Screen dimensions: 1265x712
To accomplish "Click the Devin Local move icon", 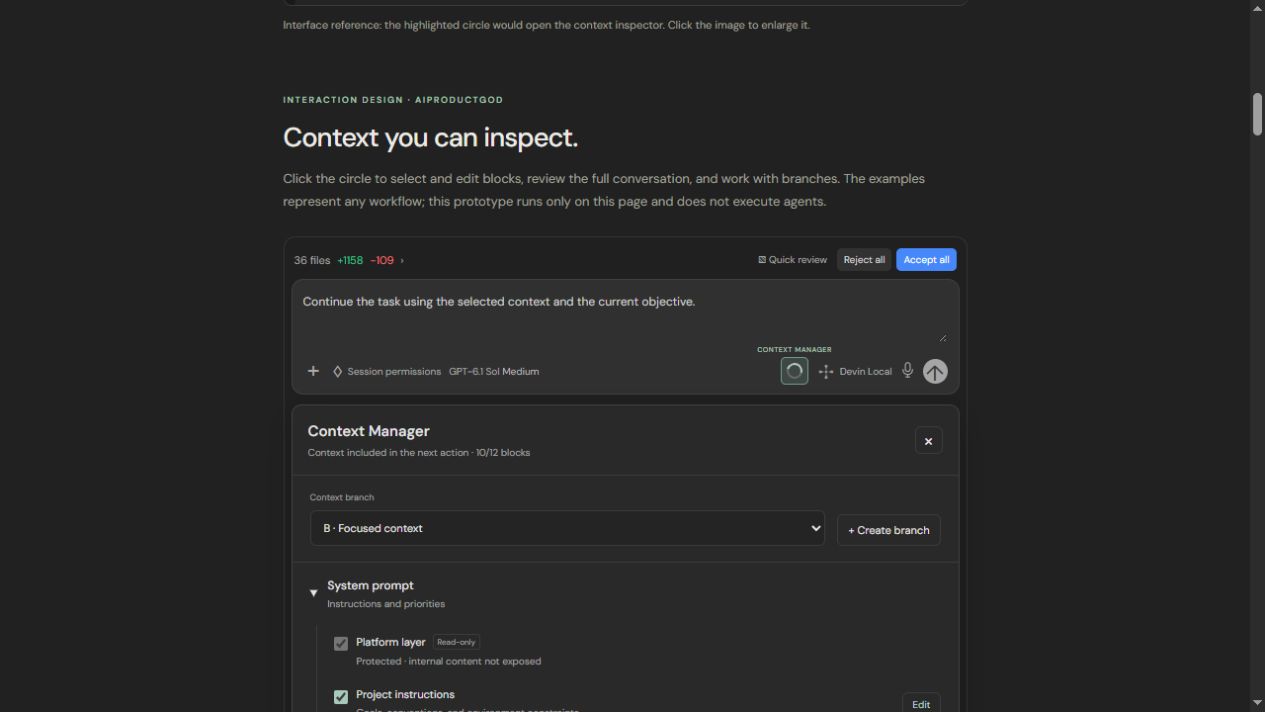I will point(826,371).
